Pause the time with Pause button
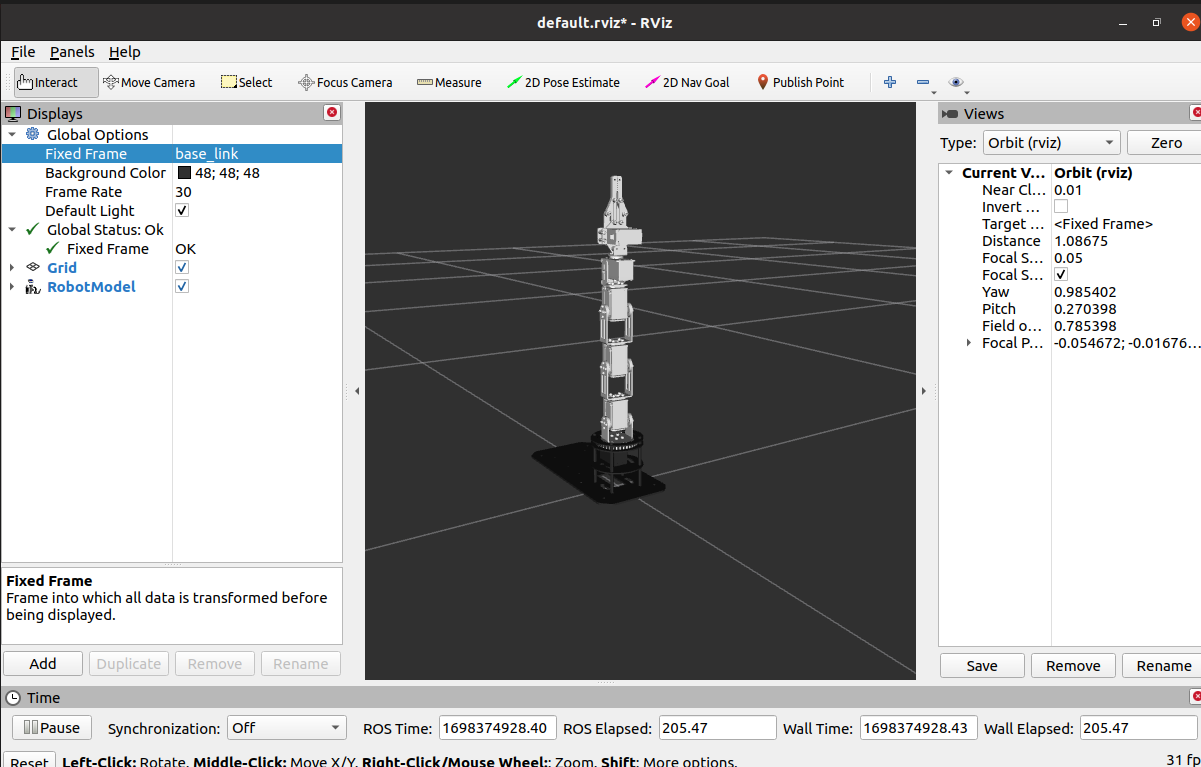The width and height of the screenshot is (1201, 767). [51, 728]
